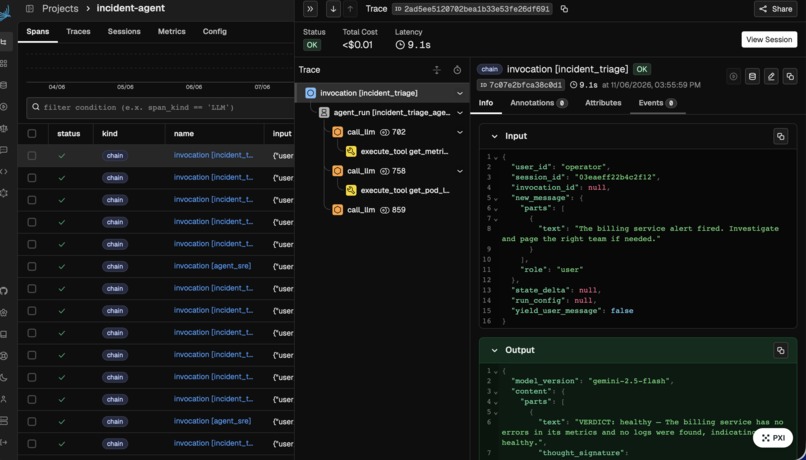
Task: Open the Events tab
Action: (x=657, y=103)
